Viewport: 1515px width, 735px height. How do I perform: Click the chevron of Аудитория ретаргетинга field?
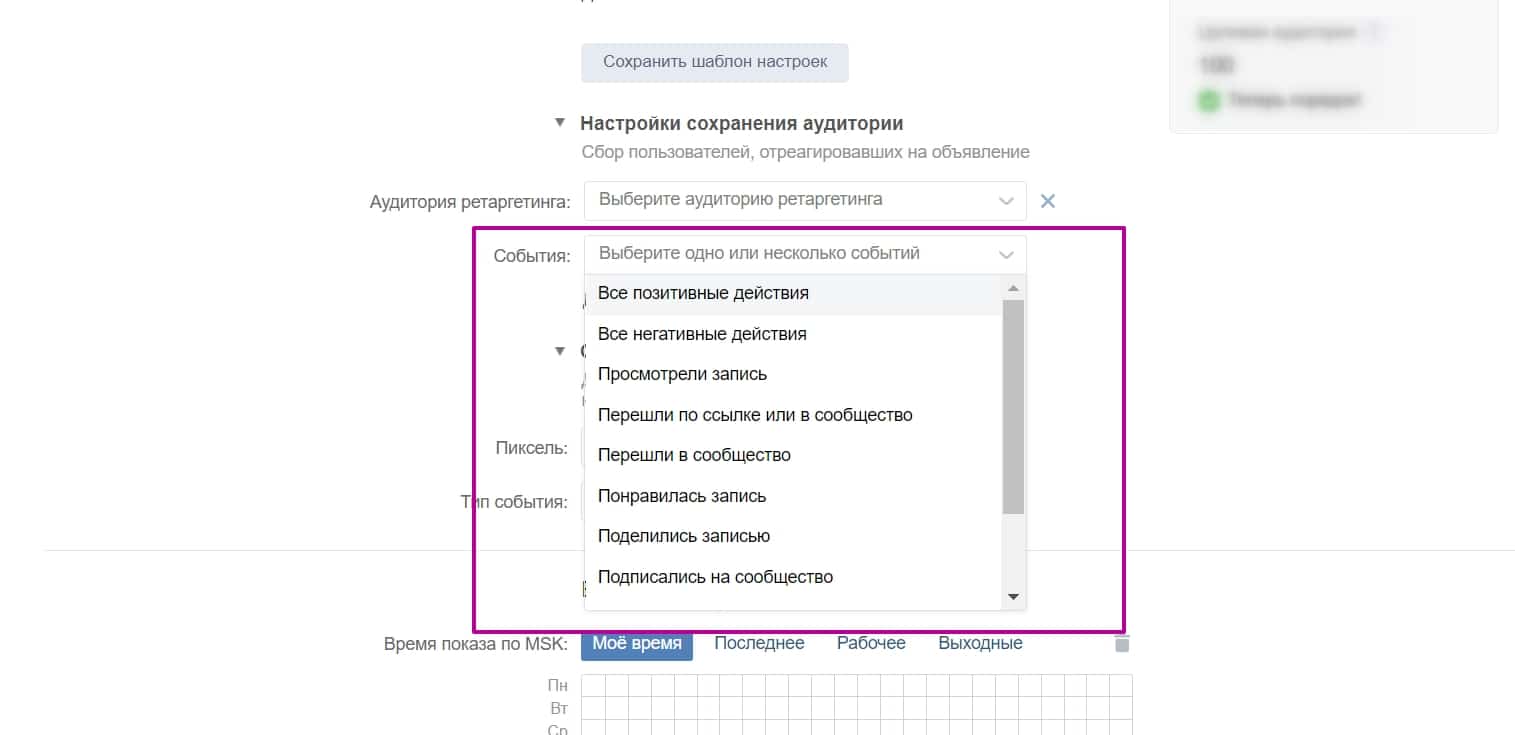(x=1006, y=201)
